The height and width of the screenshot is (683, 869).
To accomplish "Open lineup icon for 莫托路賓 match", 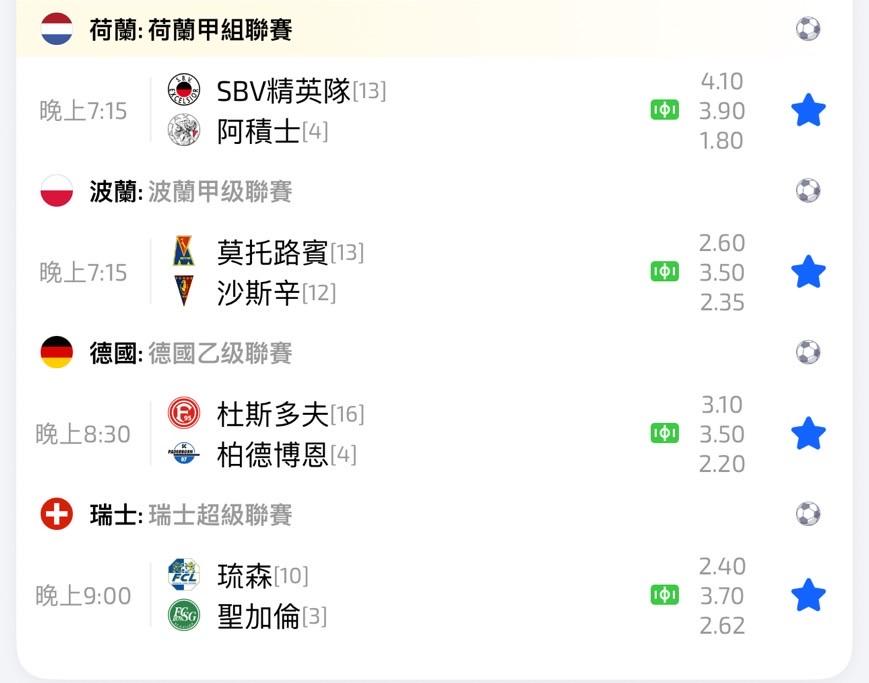I will pyautogui.click(x=665, y=272).
